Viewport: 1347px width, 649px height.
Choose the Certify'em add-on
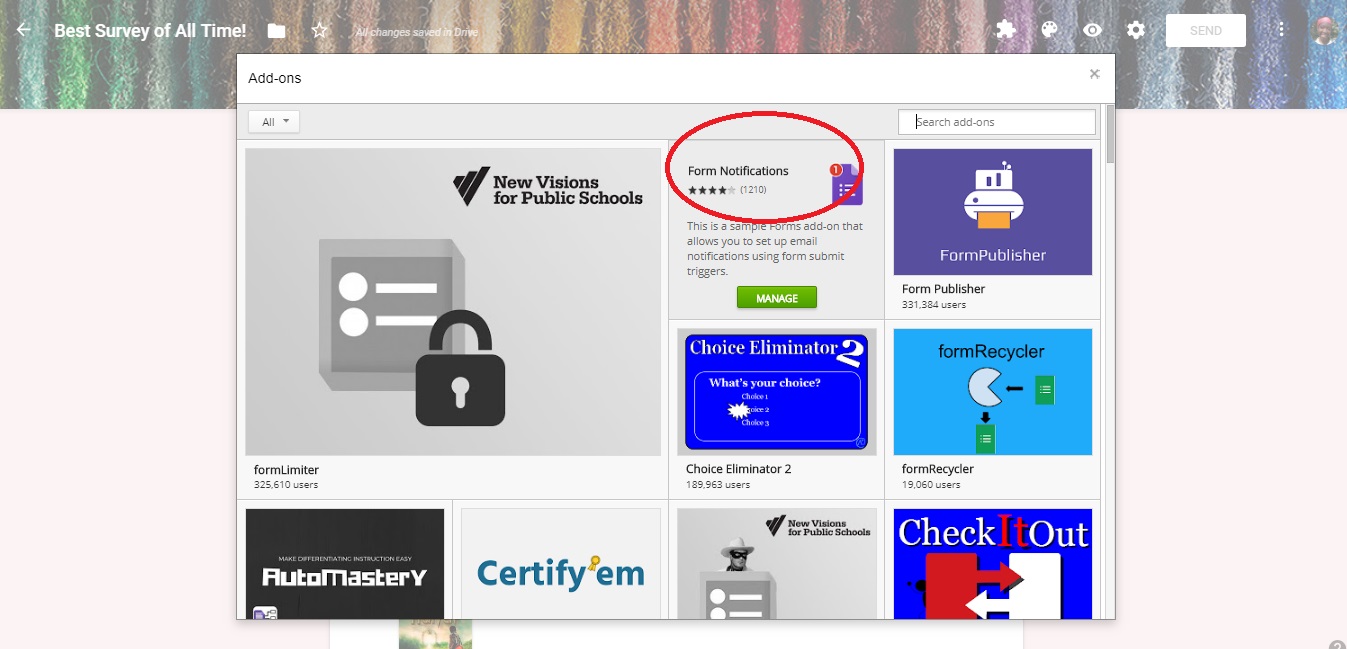pos(561,564)
